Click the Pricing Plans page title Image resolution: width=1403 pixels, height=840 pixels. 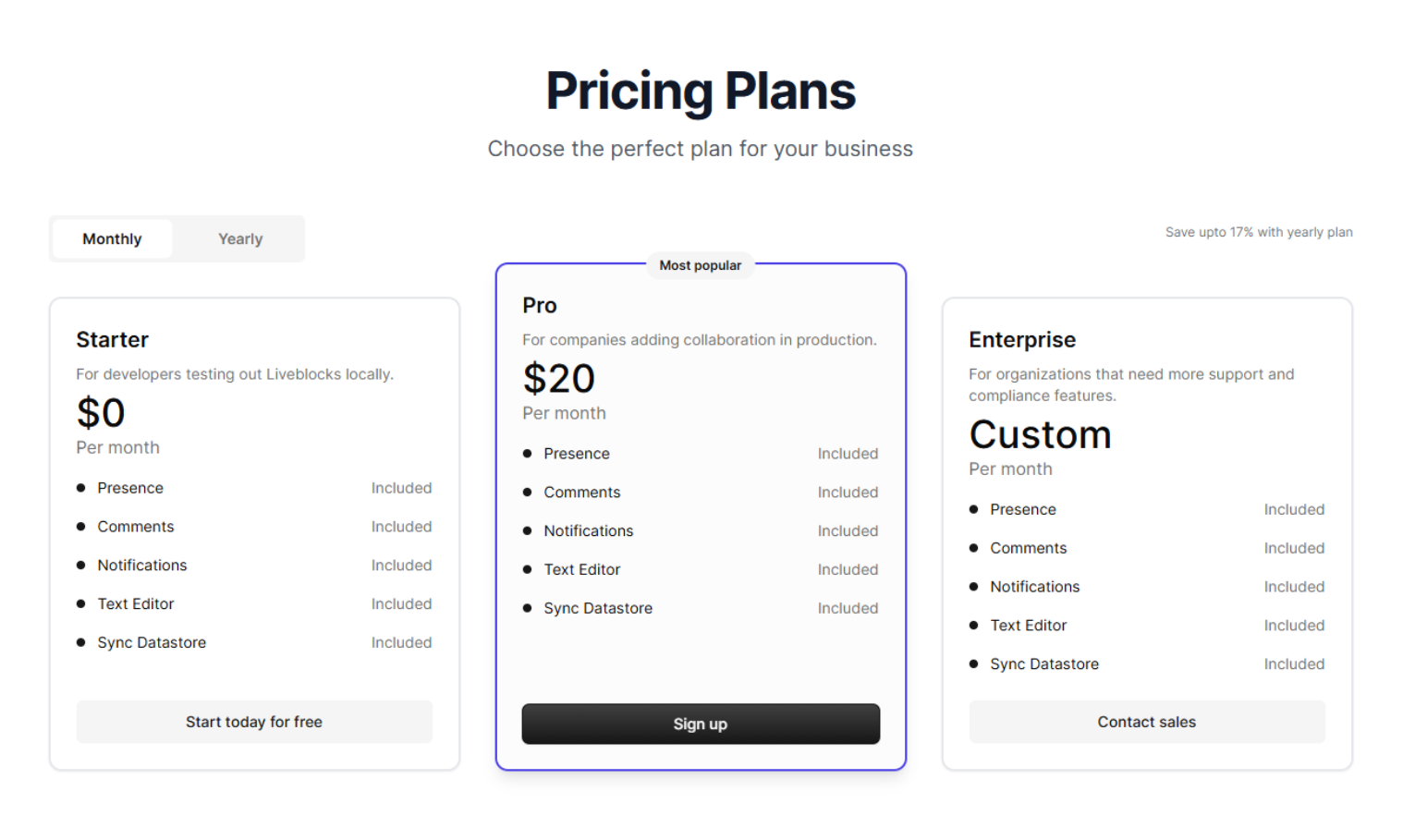pyautogui.click(x=701, y=90)
